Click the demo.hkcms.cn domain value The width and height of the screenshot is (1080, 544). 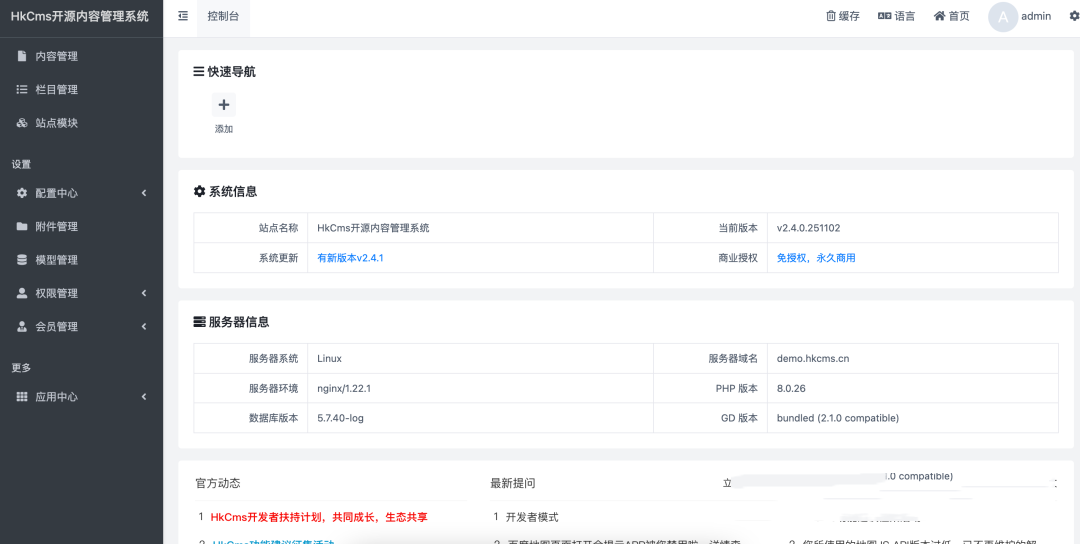(x=813, y=359)
